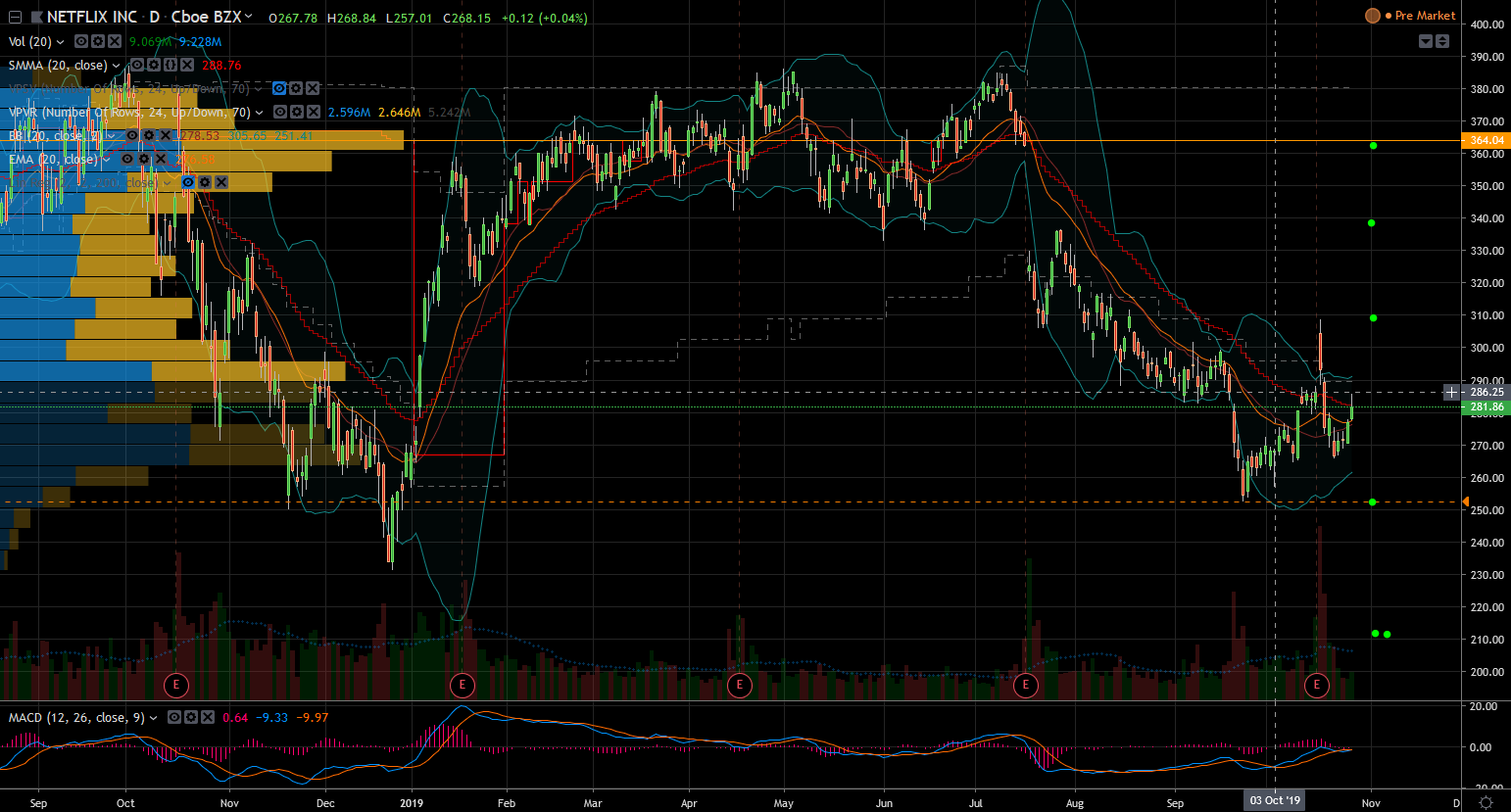Expand the EMA (20, close) dropdown arrow

[x=107, y=160]
